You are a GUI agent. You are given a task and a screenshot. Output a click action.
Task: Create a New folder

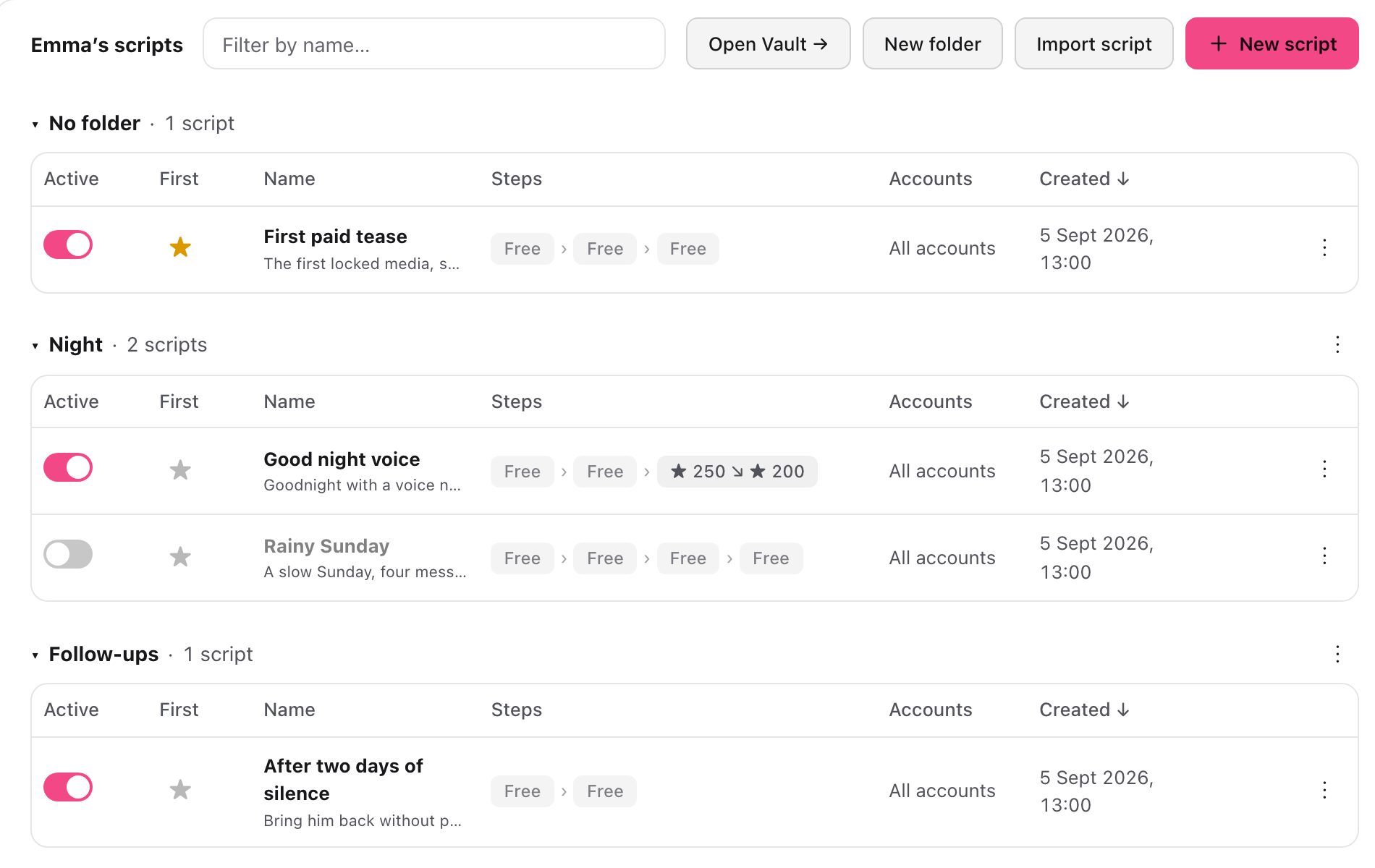pos(932,43)
